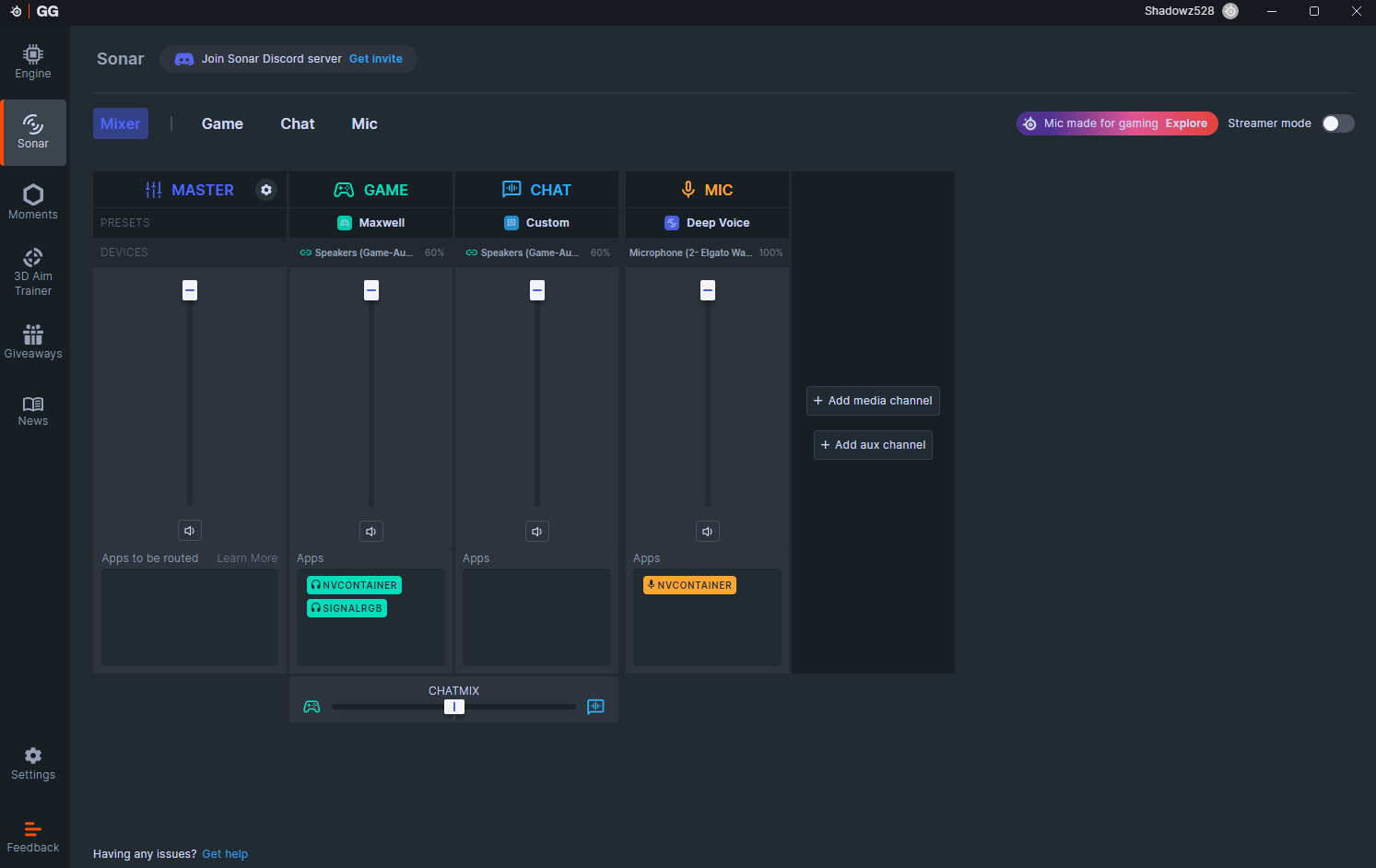Click the Shadowz528 username
1376x868 pixels.
(x=1179, y=11)
